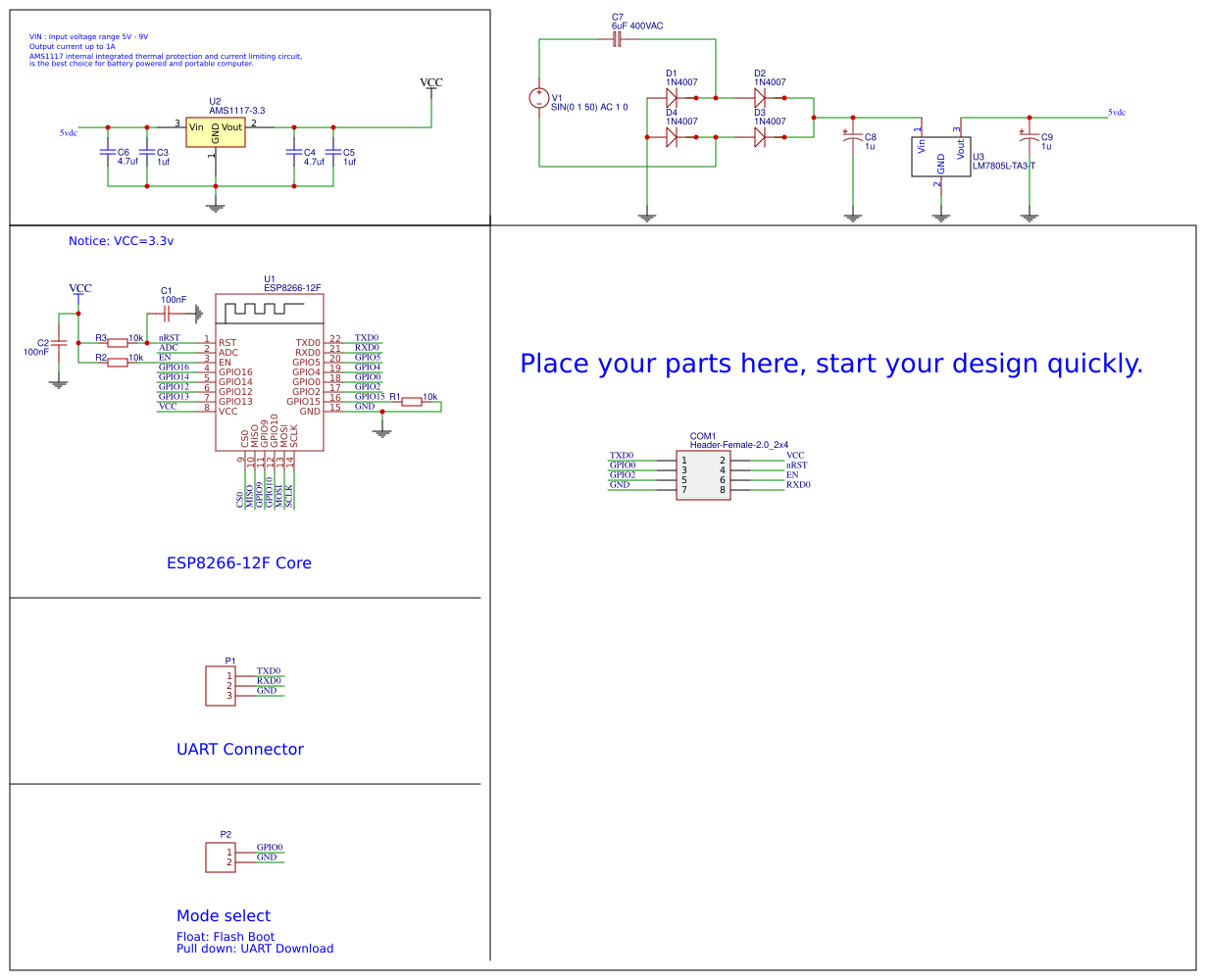Image resolution: width=1206 pixels, height=980 pixels.
Task: Click the 'Notice: VCC=3.3v' annotation
Action: (x=121, y=241)
